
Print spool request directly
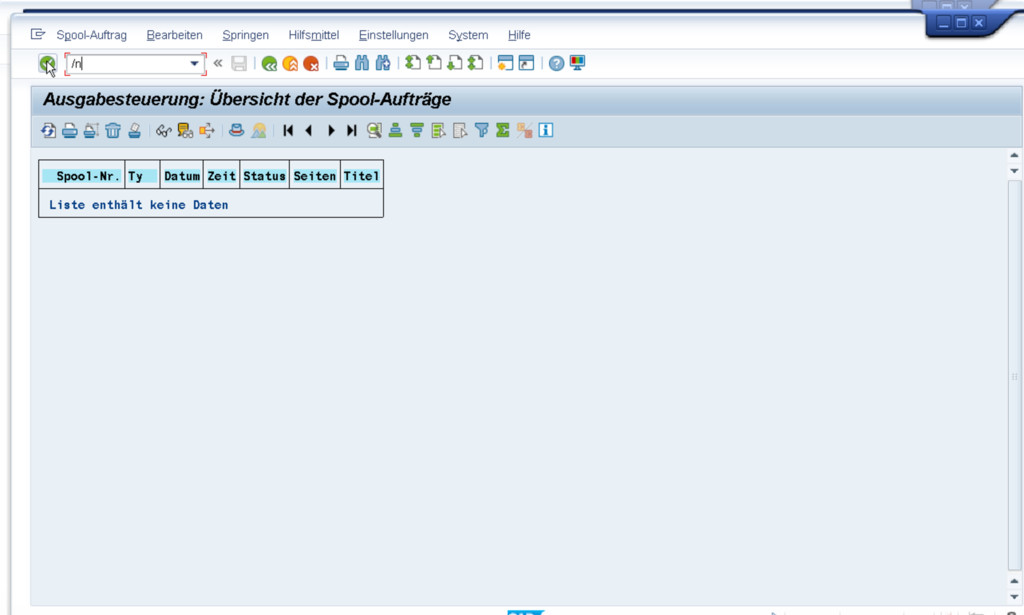click(70, 131)
